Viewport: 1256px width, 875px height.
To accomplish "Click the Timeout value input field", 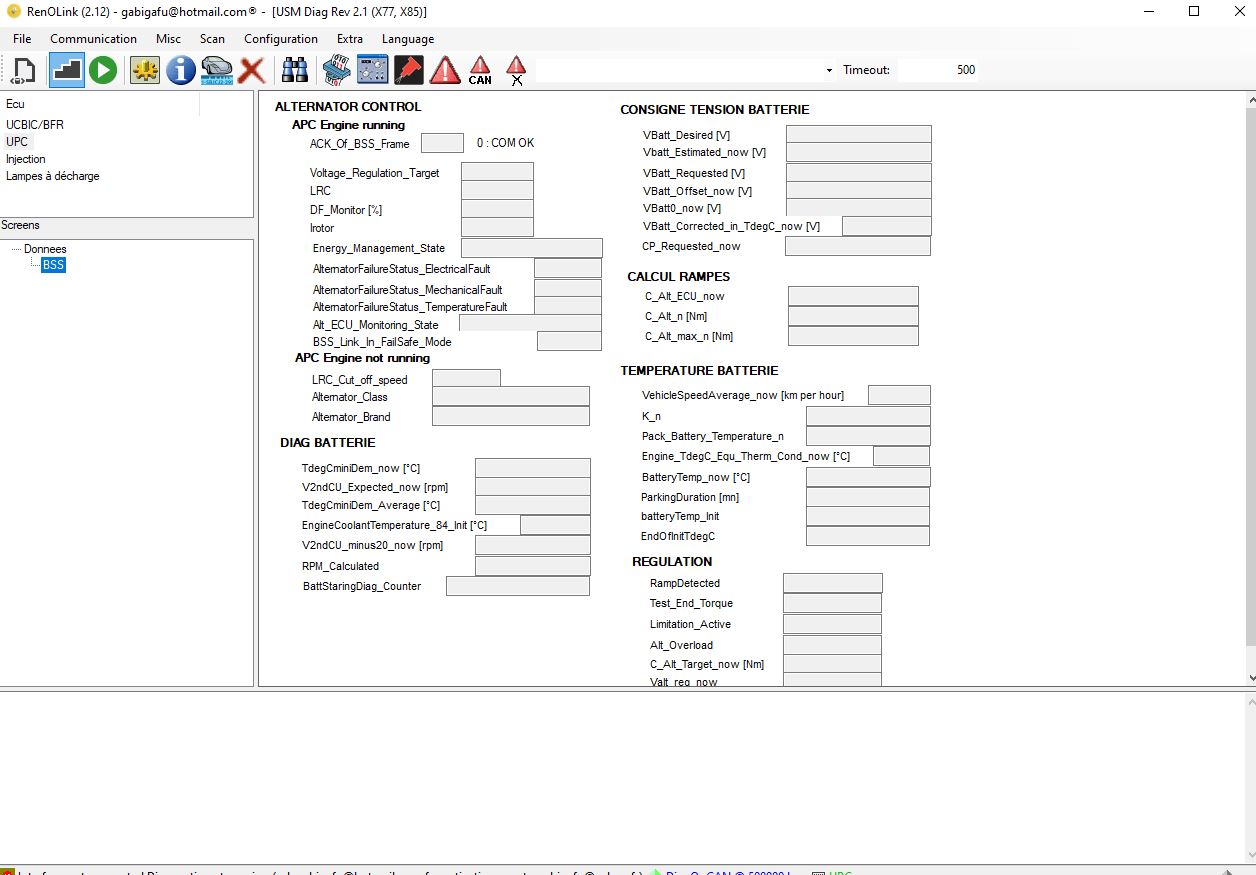I will pyautogui.click(x=938, y=70).
